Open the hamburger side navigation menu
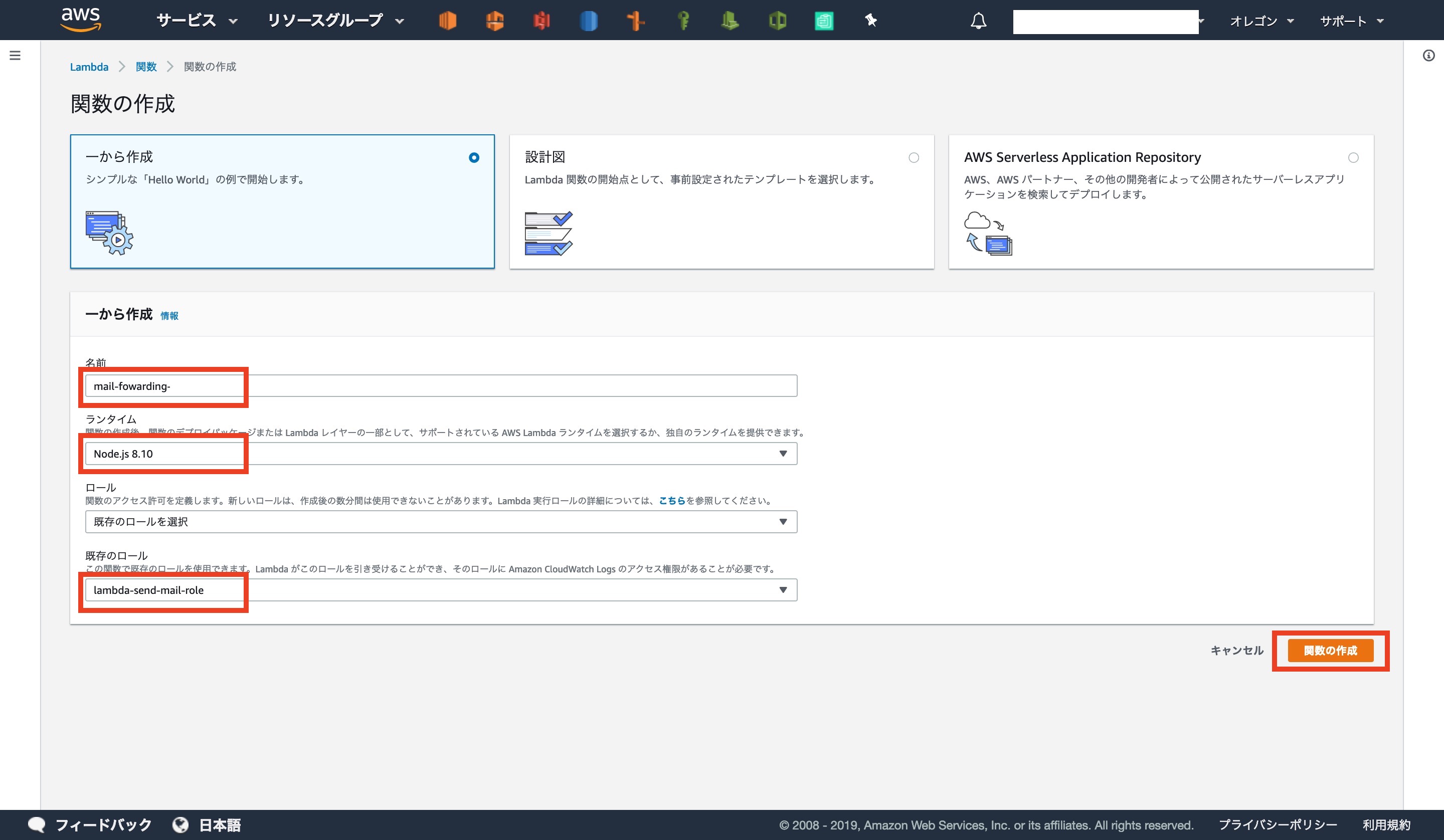The width and height of the screenshot is (1444, 840). pyautogui.click(x=15, y=56)
